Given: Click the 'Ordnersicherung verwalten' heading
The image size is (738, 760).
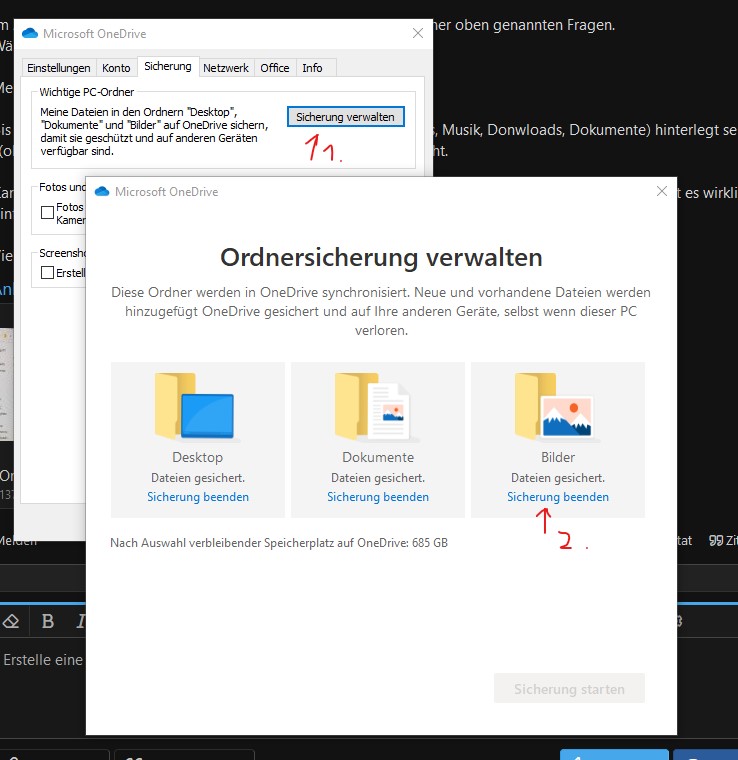Looking at the screenshot, I should pos(381,257).
